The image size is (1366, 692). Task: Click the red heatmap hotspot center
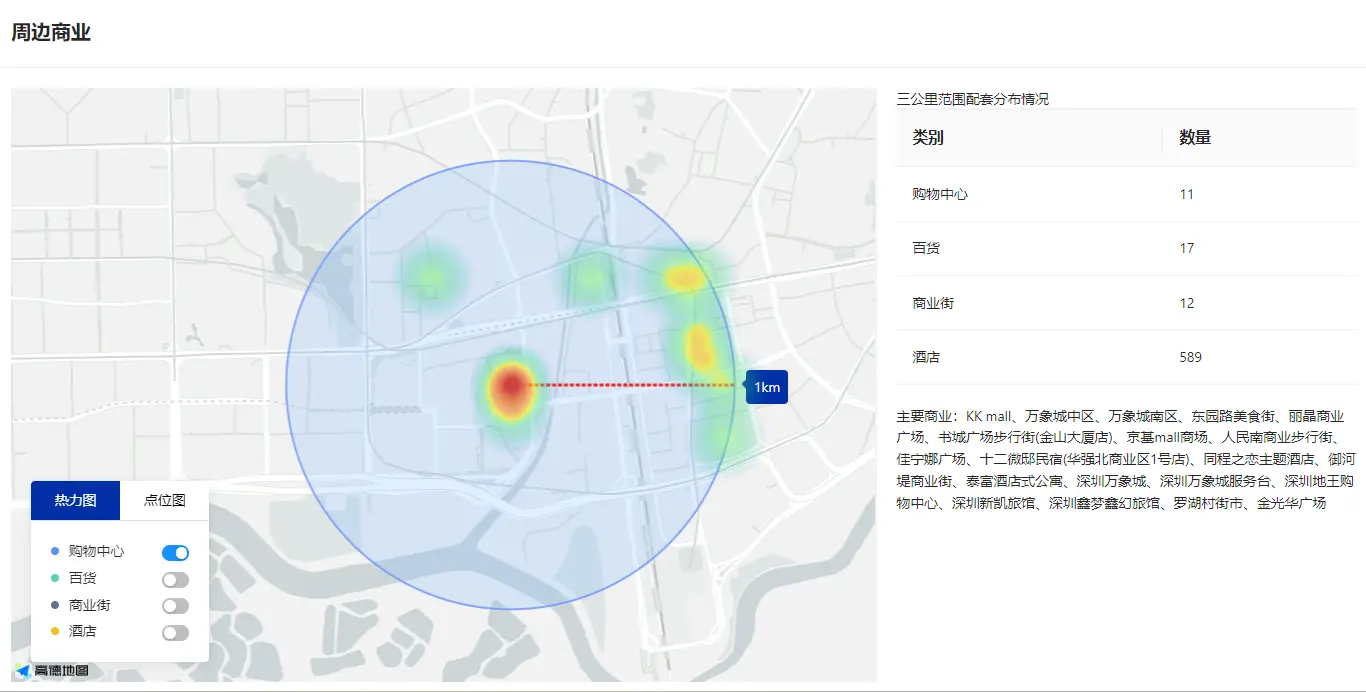(x=512, y=384)
